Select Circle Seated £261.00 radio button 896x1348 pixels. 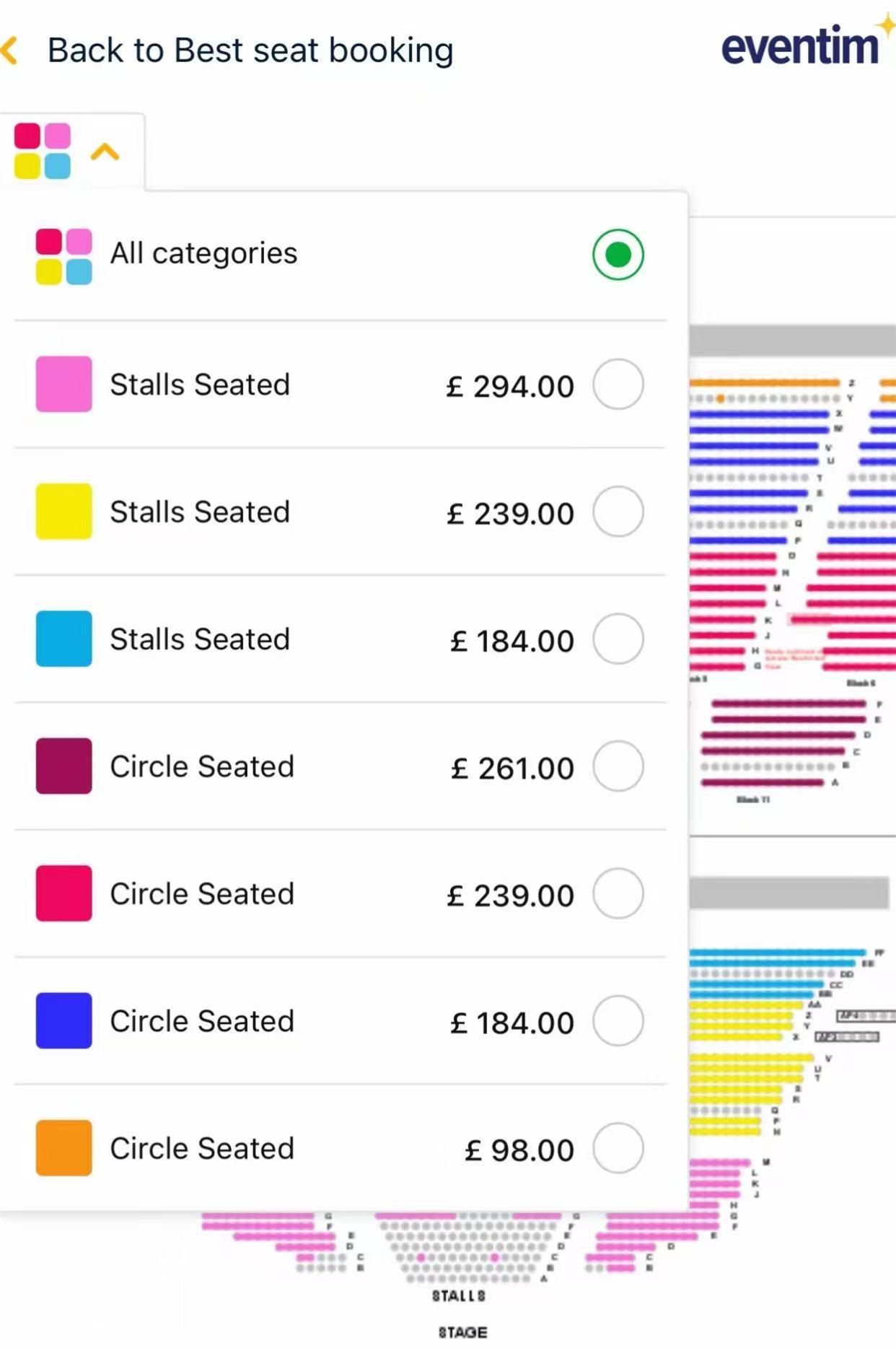coord(618,766)
